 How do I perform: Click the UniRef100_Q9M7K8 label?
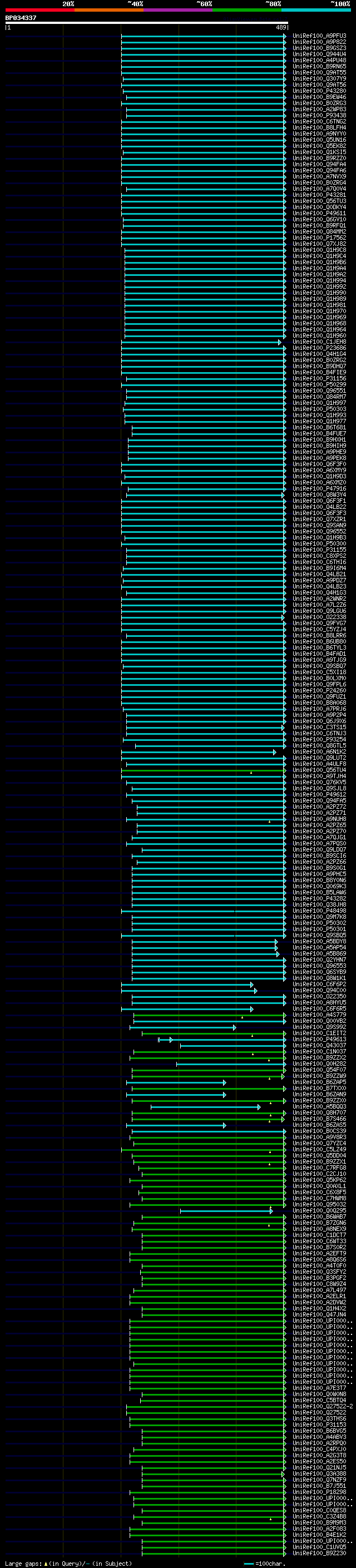point(319,917)
